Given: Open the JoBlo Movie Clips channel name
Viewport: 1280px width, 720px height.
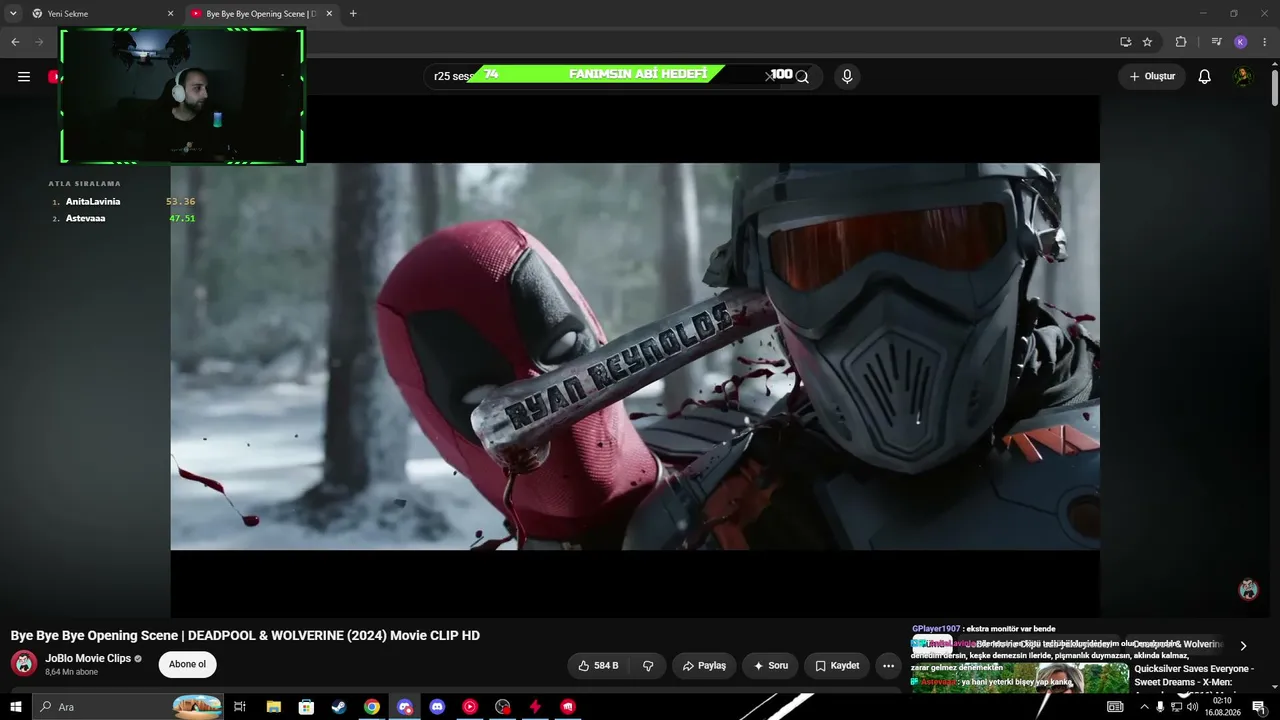Looking at the screenshot, I should [88, 658].
